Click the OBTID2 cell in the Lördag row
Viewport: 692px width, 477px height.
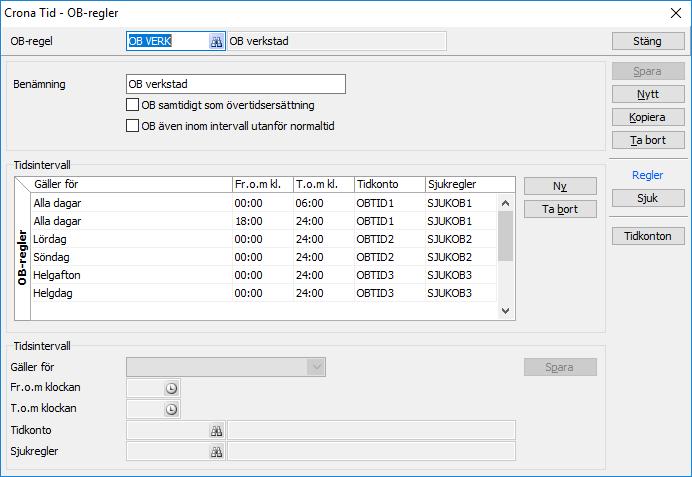390,239
